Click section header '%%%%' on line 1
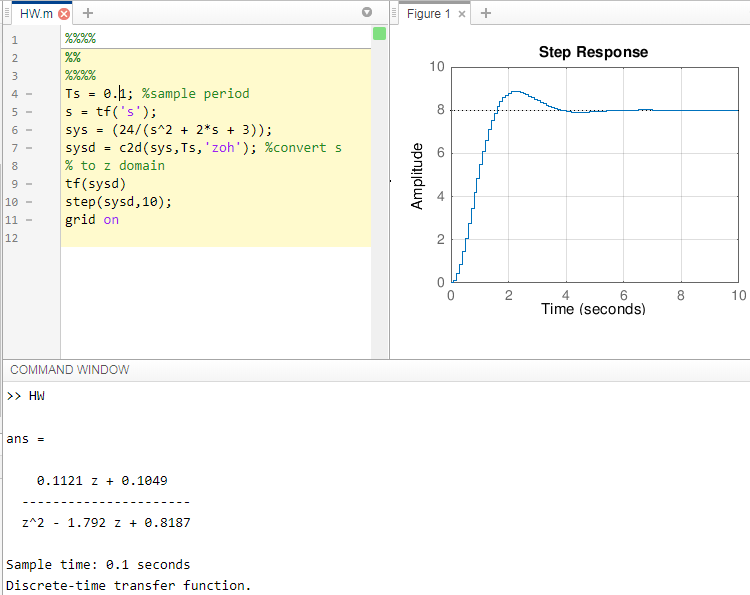 click(x=80, y=39)
